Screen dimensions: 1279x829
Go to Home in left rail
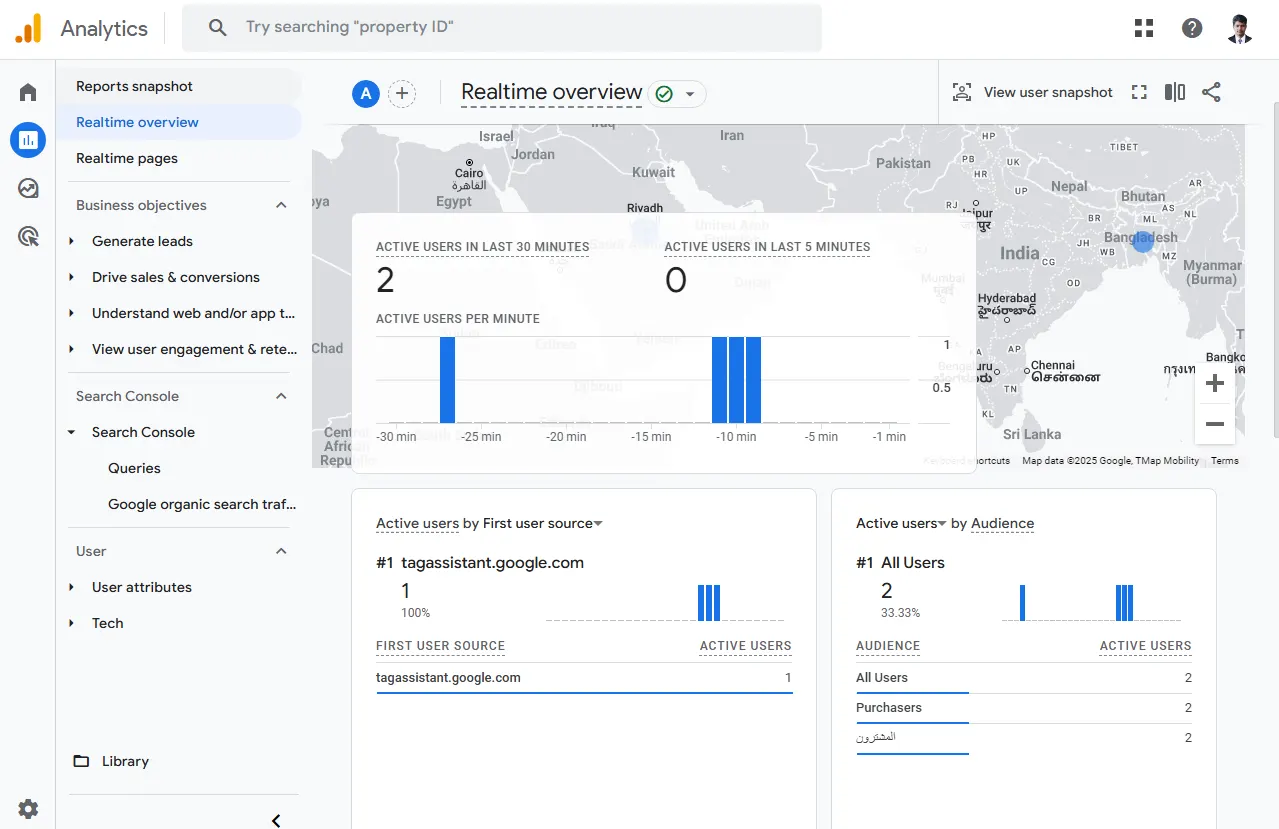pos(28,92)
